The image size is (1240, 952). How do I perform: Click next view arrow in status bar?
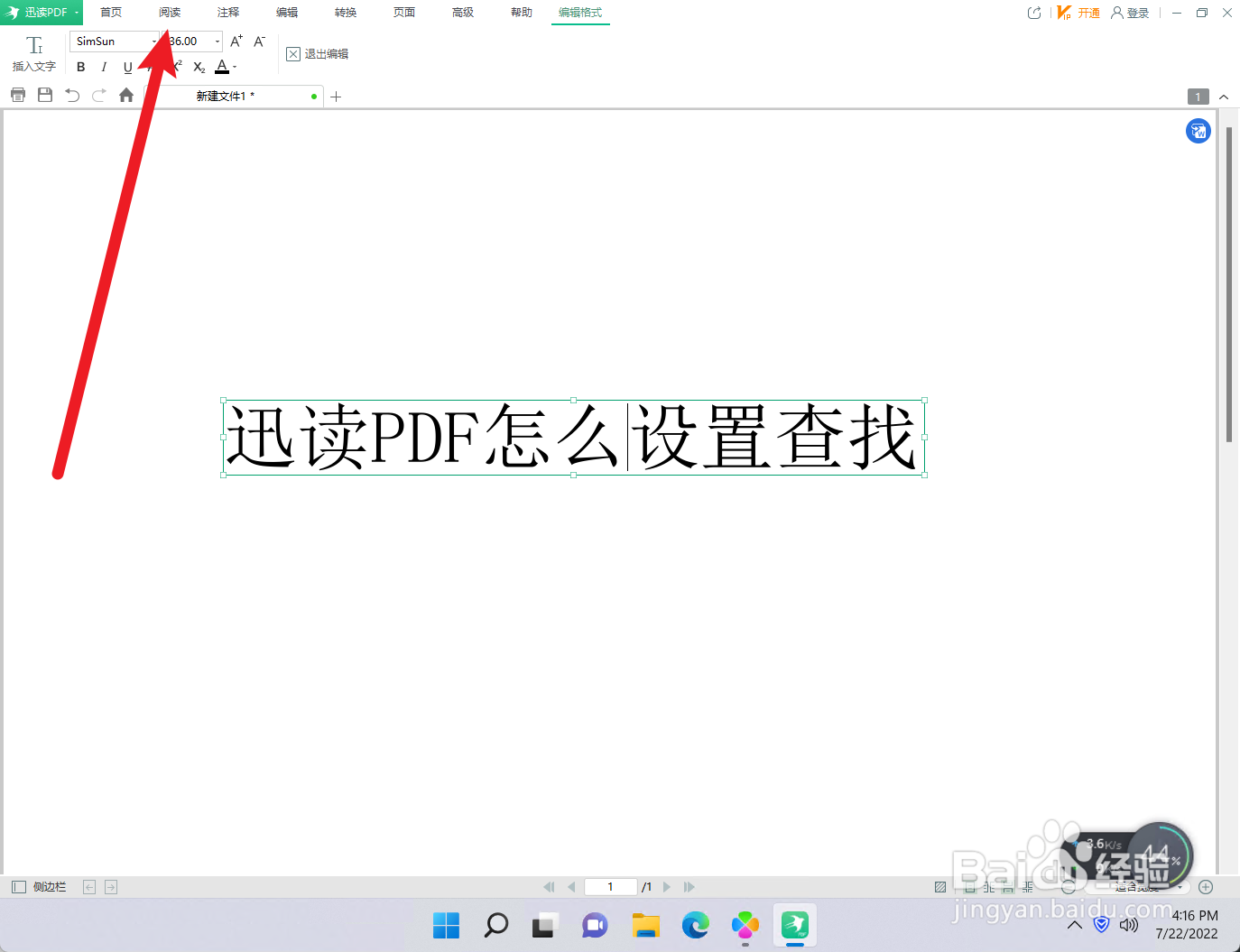pyautogui.click(x=111, y=887)
